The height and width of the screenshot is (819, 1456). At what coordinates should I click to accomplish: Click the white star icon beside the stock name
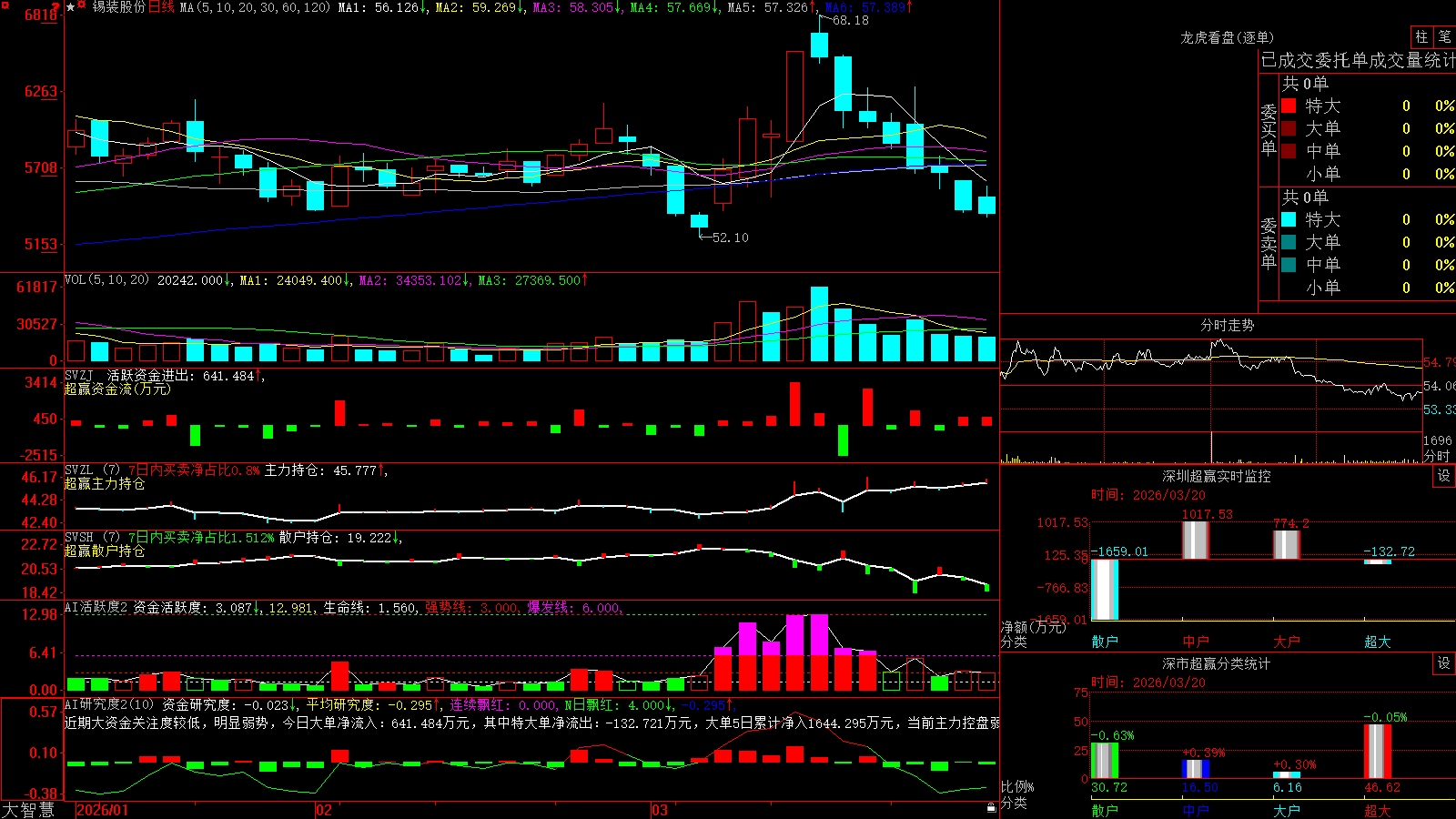(70, 7)
